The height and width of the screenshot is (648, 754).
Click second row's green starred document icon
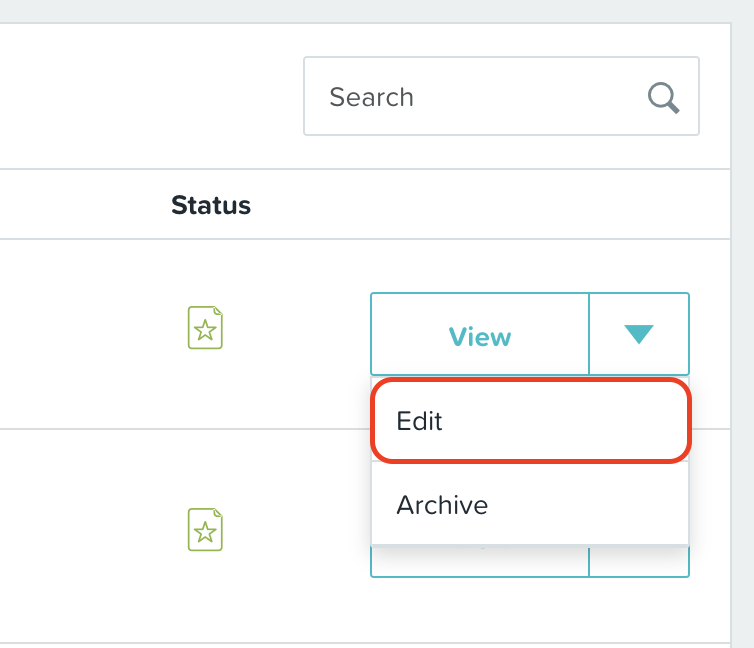pyautogui.click(x=205, y=529)
